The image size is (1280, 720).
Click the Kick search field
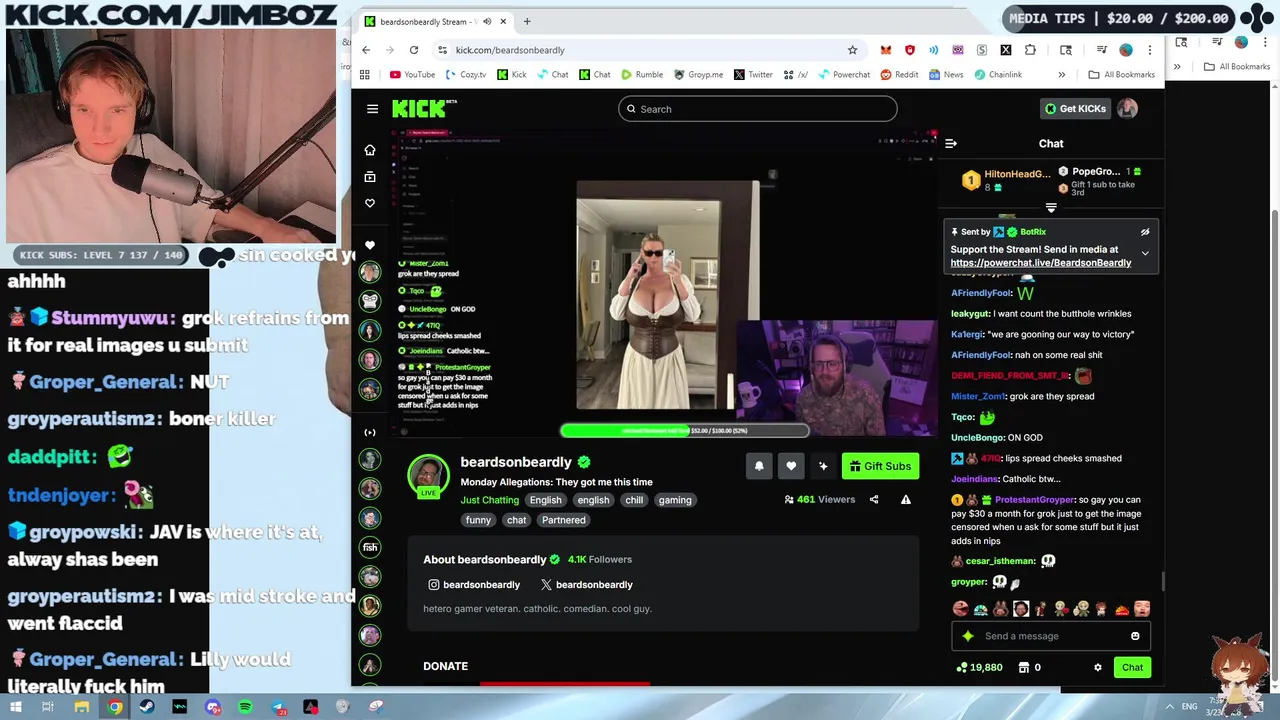[x=757, y=109]
